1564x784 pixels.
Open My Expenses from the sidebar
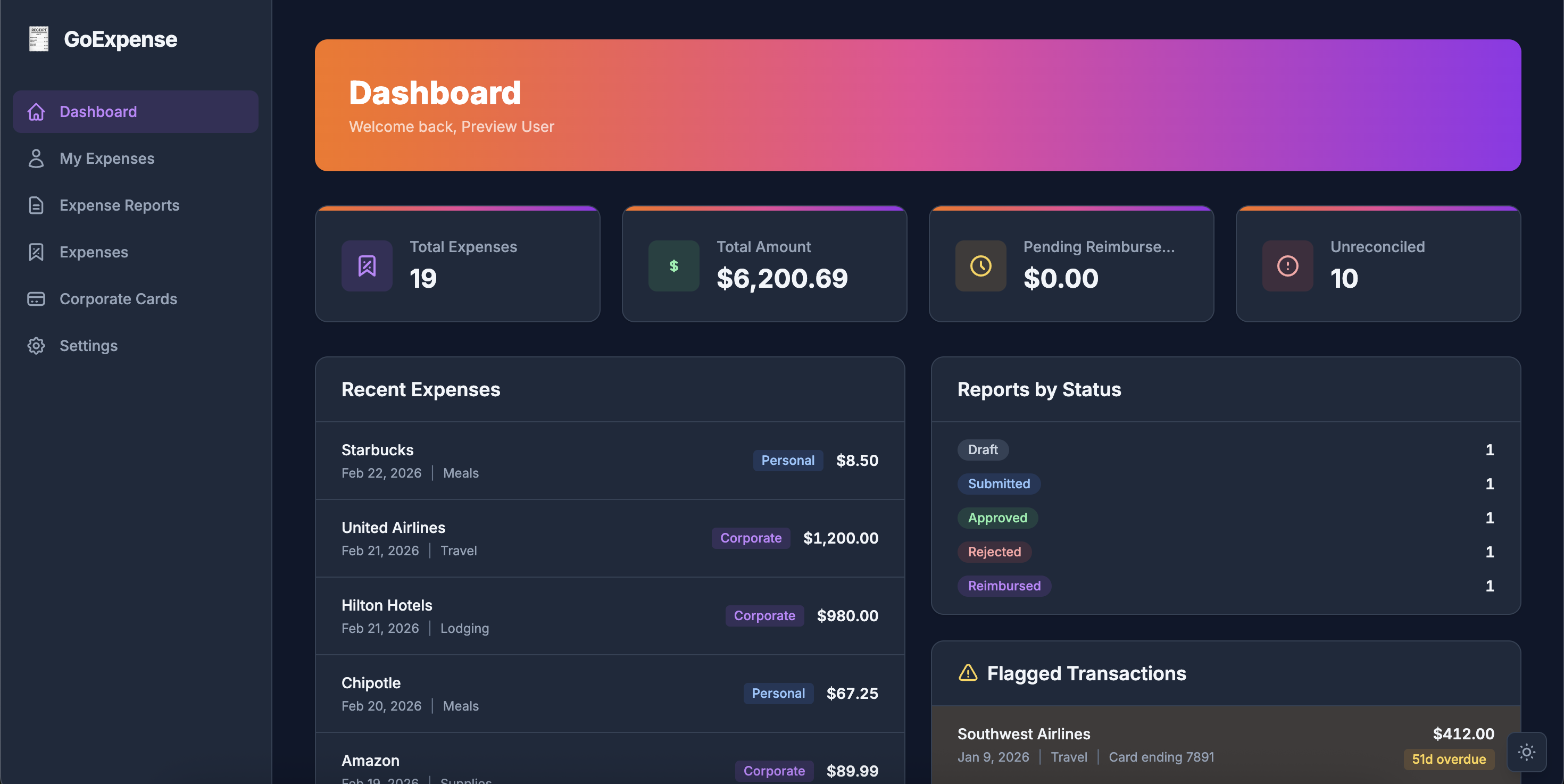107,159
